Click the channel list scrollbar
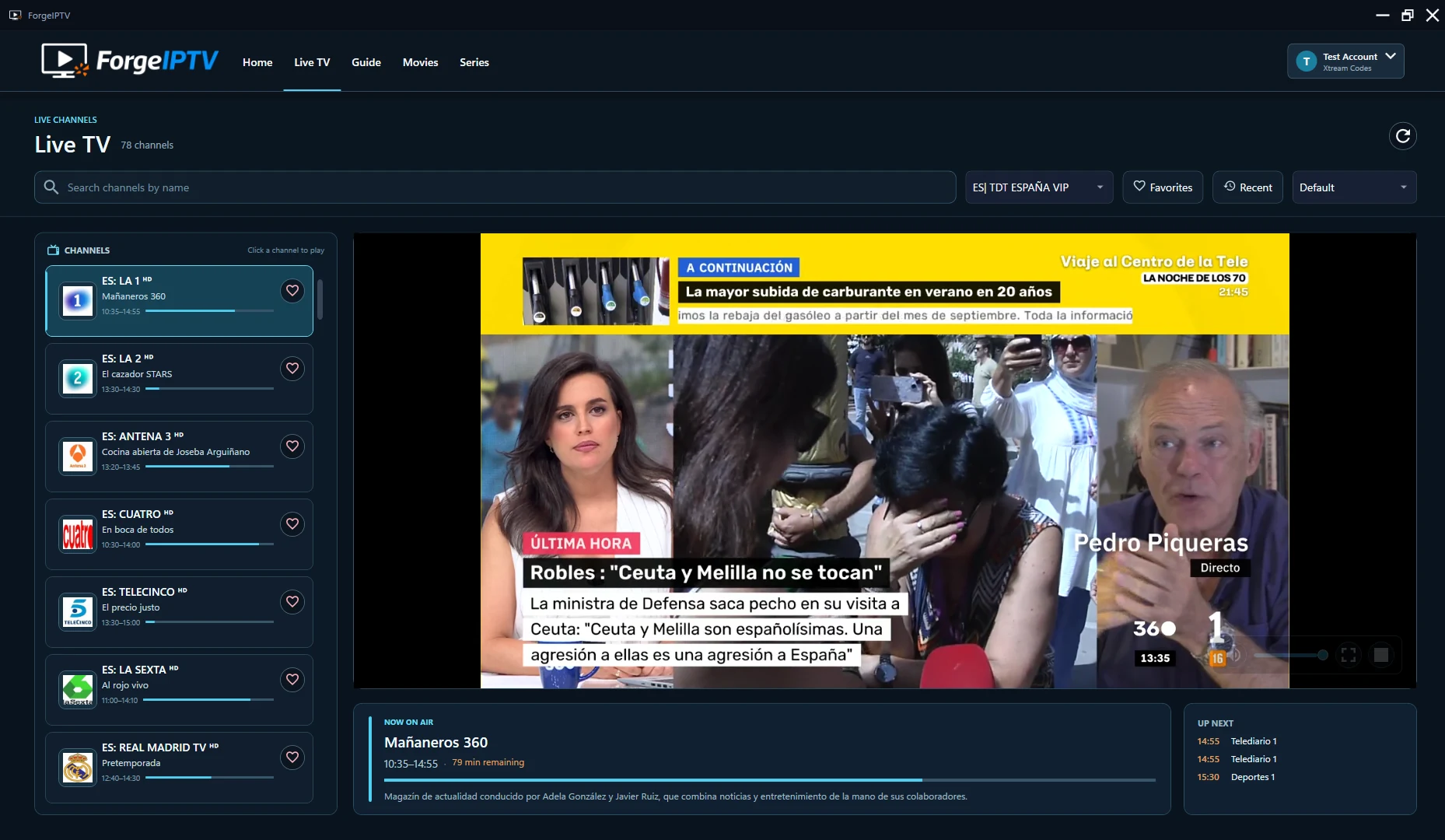 tap(320, 299)
